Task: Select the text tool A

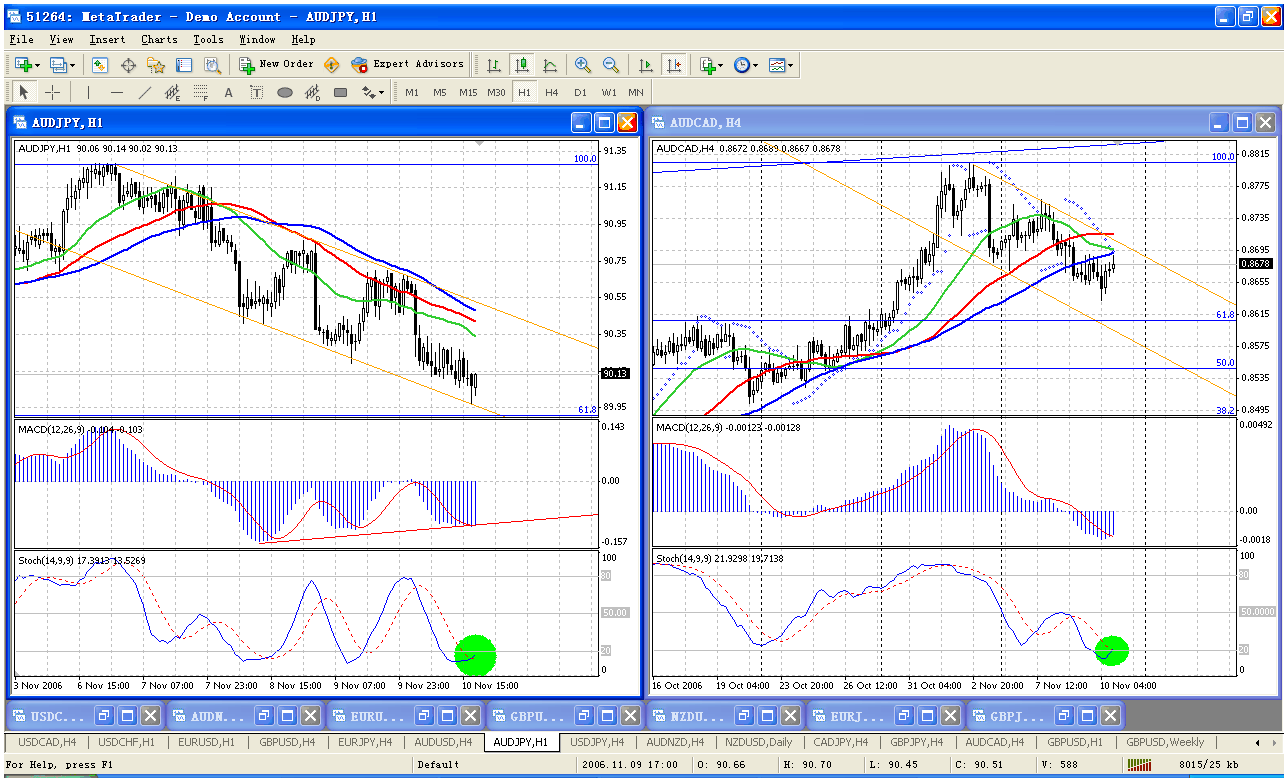Action: click(x=229, y=93)
